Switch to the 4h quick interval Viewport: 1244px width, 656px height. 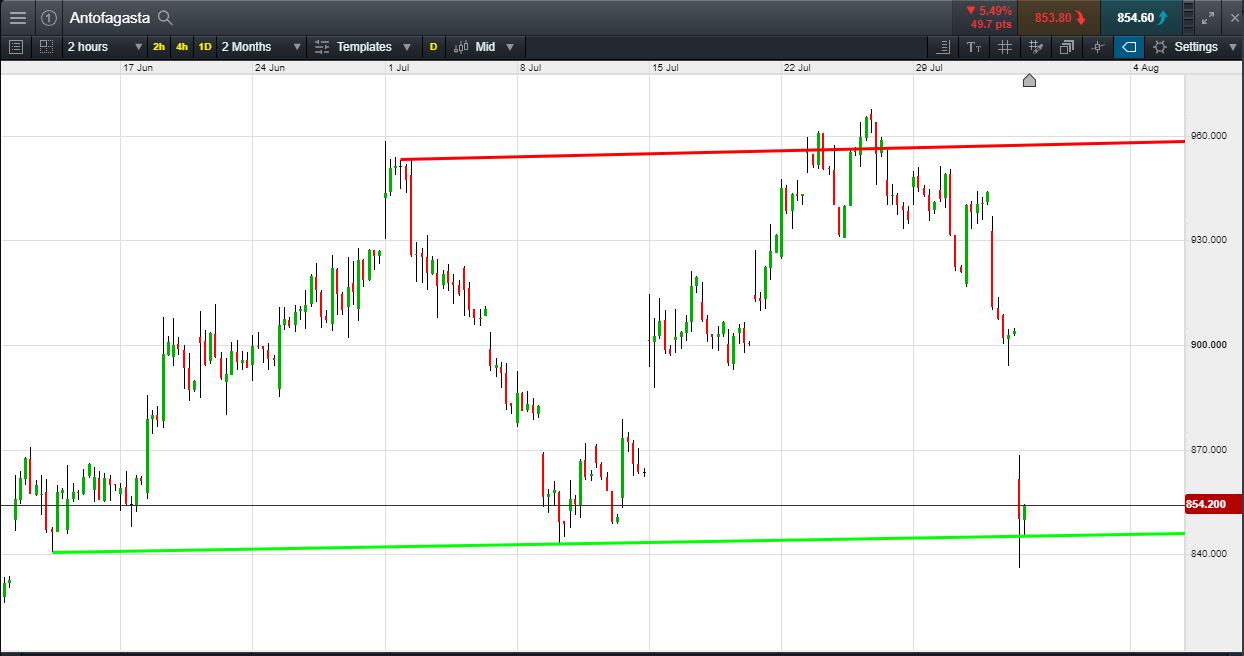coord(181,46)
